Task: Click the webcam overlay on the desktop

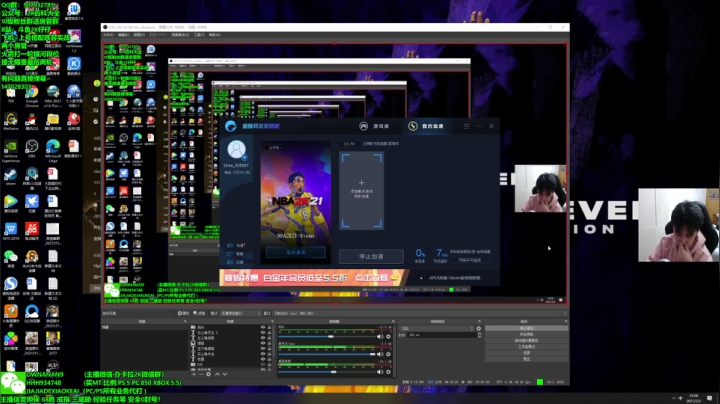Action: 678,225
